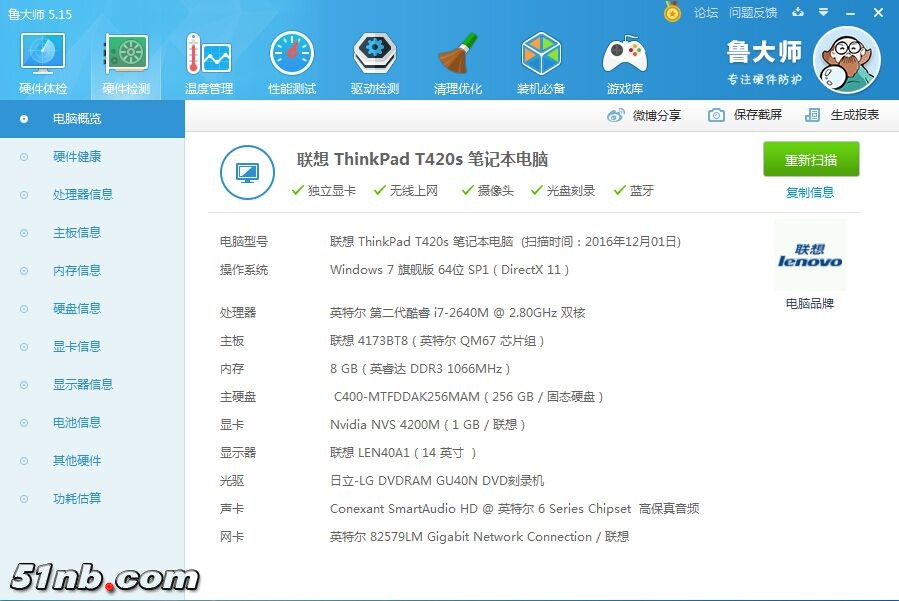Open the 硬件体检 hardware checkup tool
The height and width of the screenshot is (601, 899).
point(41,60)
